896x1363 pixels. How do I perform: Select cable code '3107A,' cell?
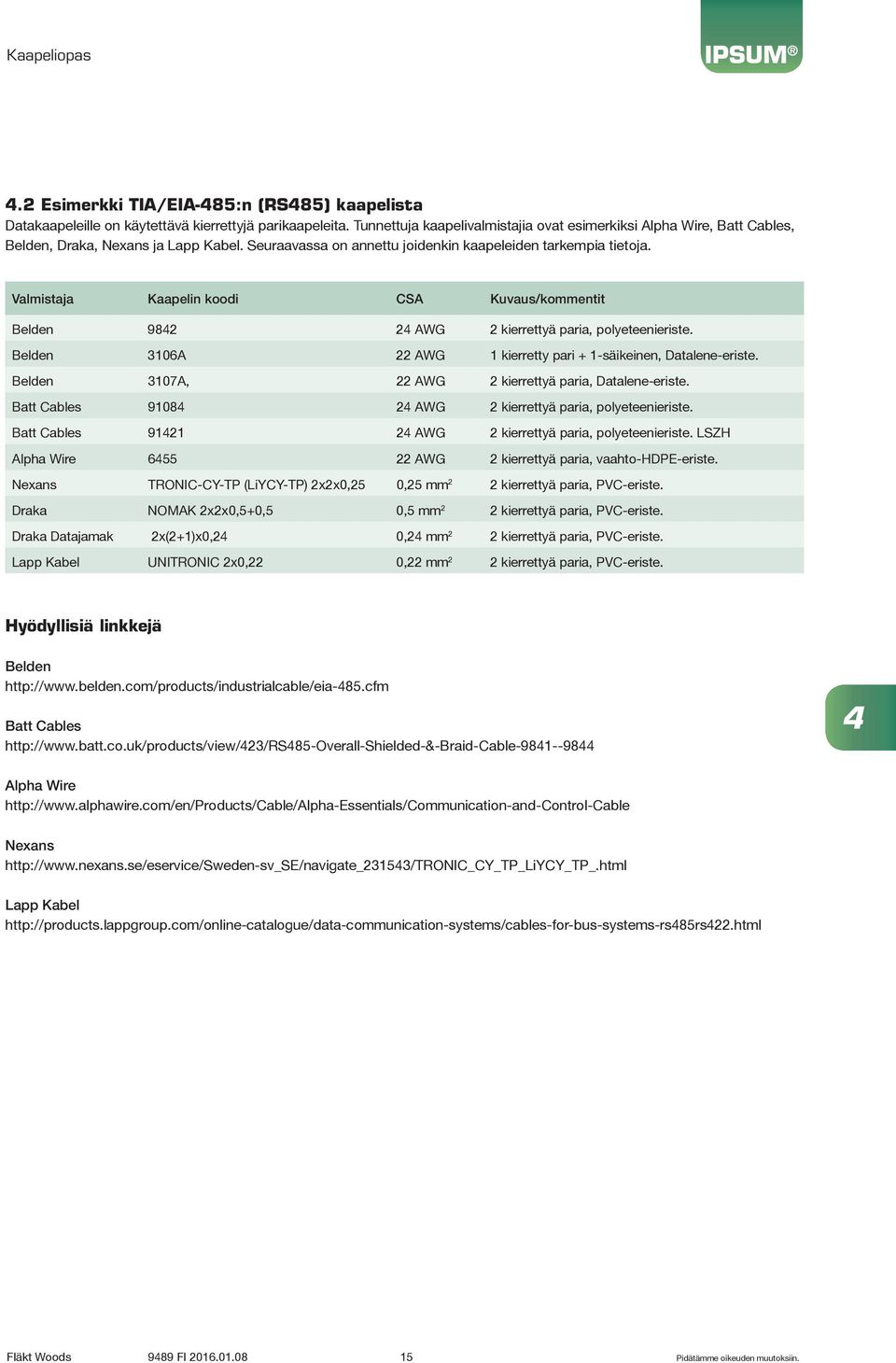click(x=168, y=381)
